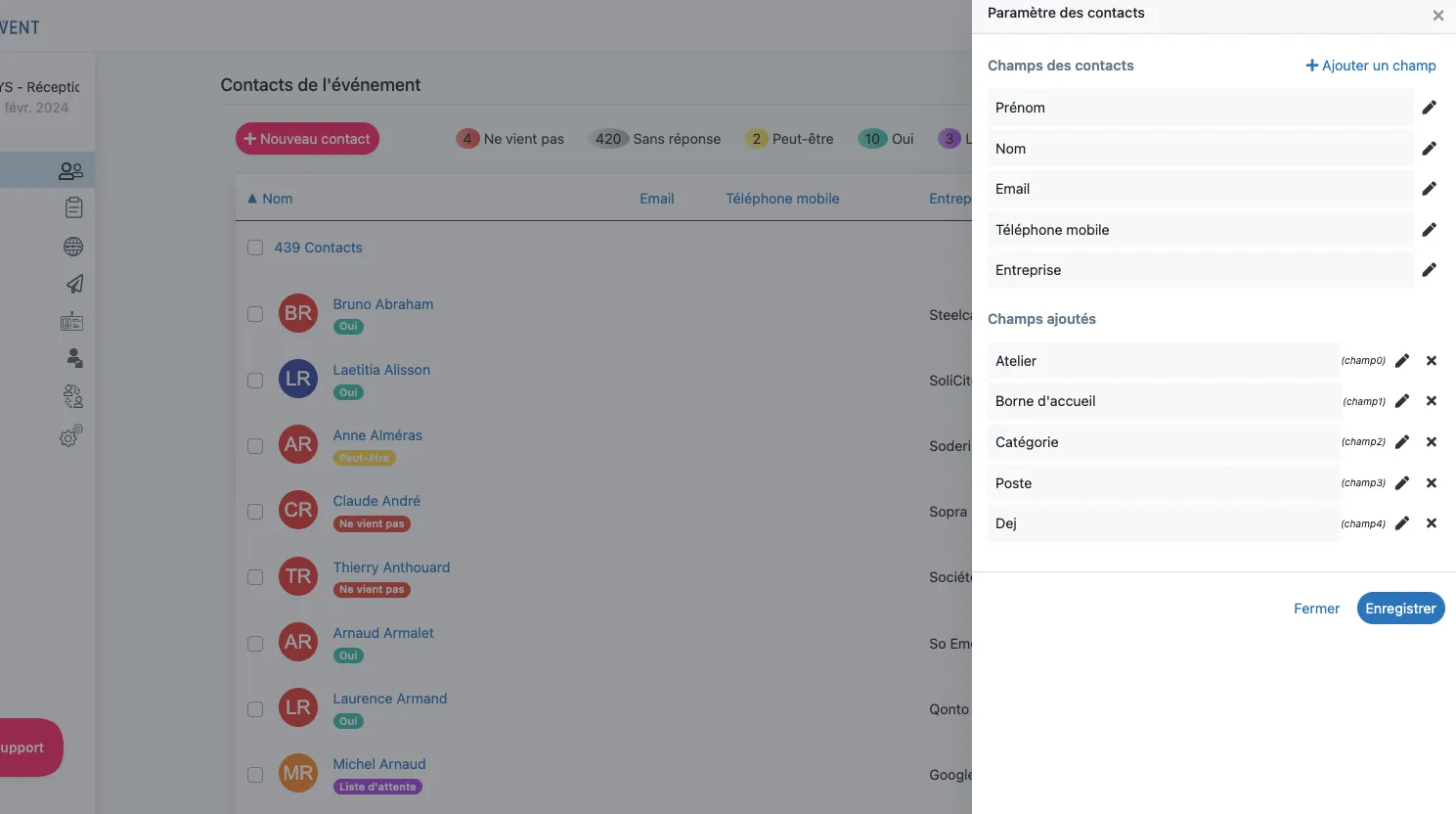Delete the Borne d'accueil field
Screen dimensions: 1456x814
point(1431,401)
